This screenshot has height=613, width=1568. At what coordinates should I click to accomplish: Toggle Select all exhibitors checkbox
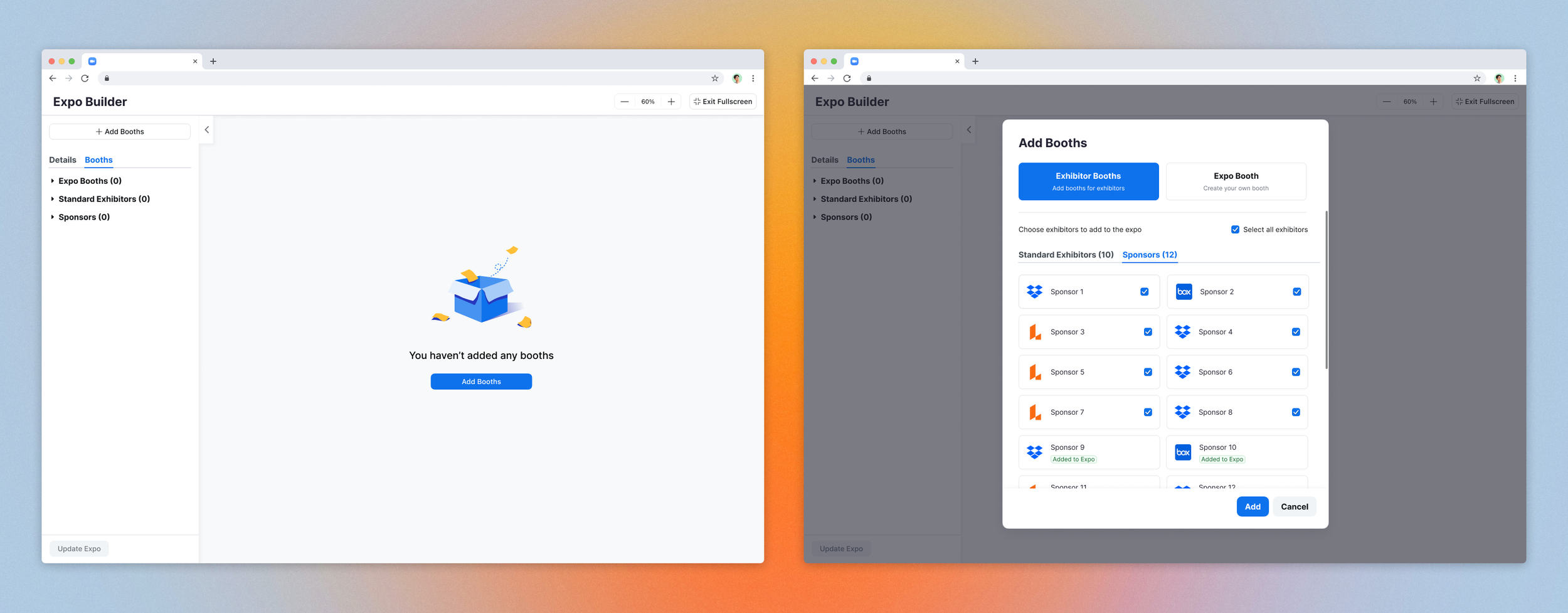tap(1235, 230)
